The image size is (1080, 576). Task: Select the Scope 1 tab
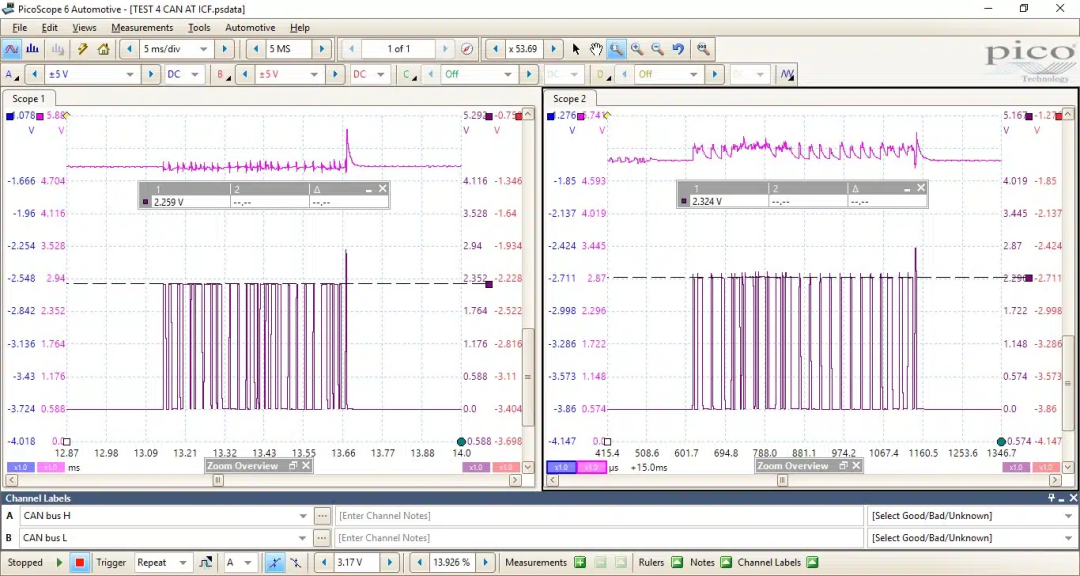[28, 99]
